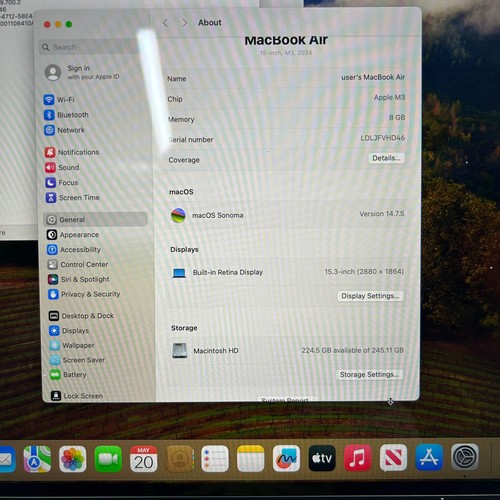Go back with the back arrow

pos(165,23)
